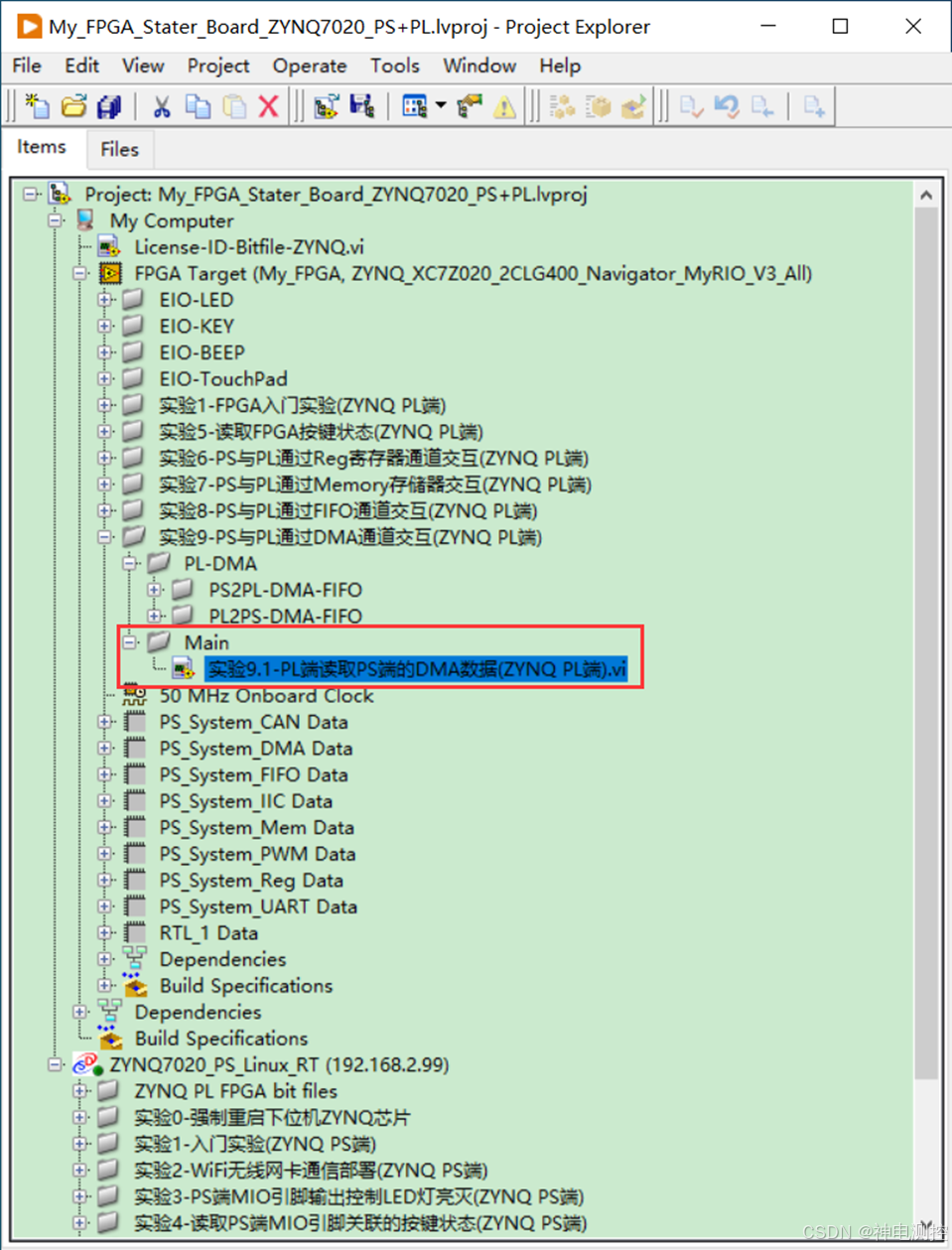Select PS_System_Reg Data item
This screenshot has height=1250, width=952.
click(251, 880)
